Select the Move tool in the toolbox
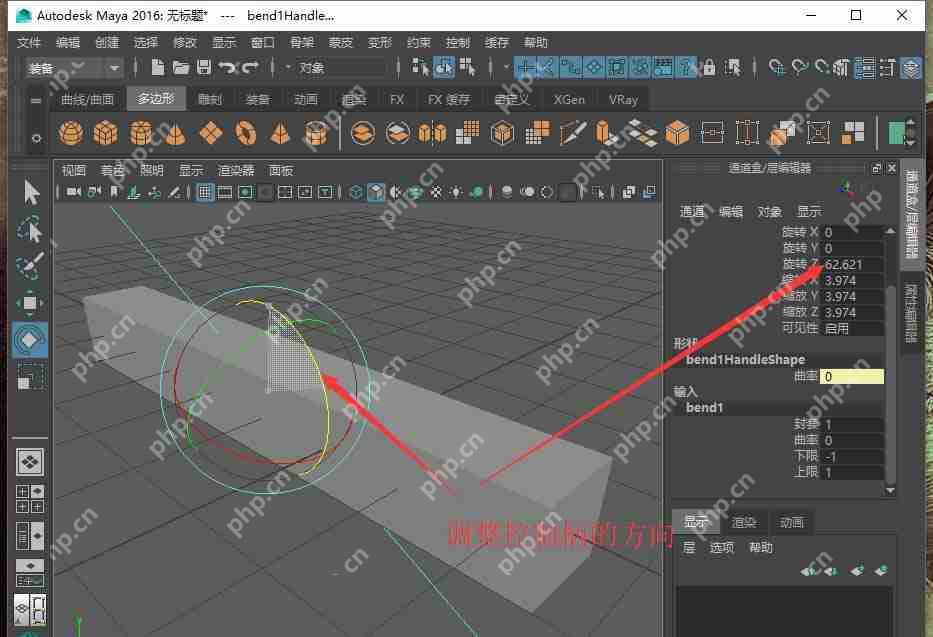Viewport: 933px width, 637px height. click(x=30, y=303)
